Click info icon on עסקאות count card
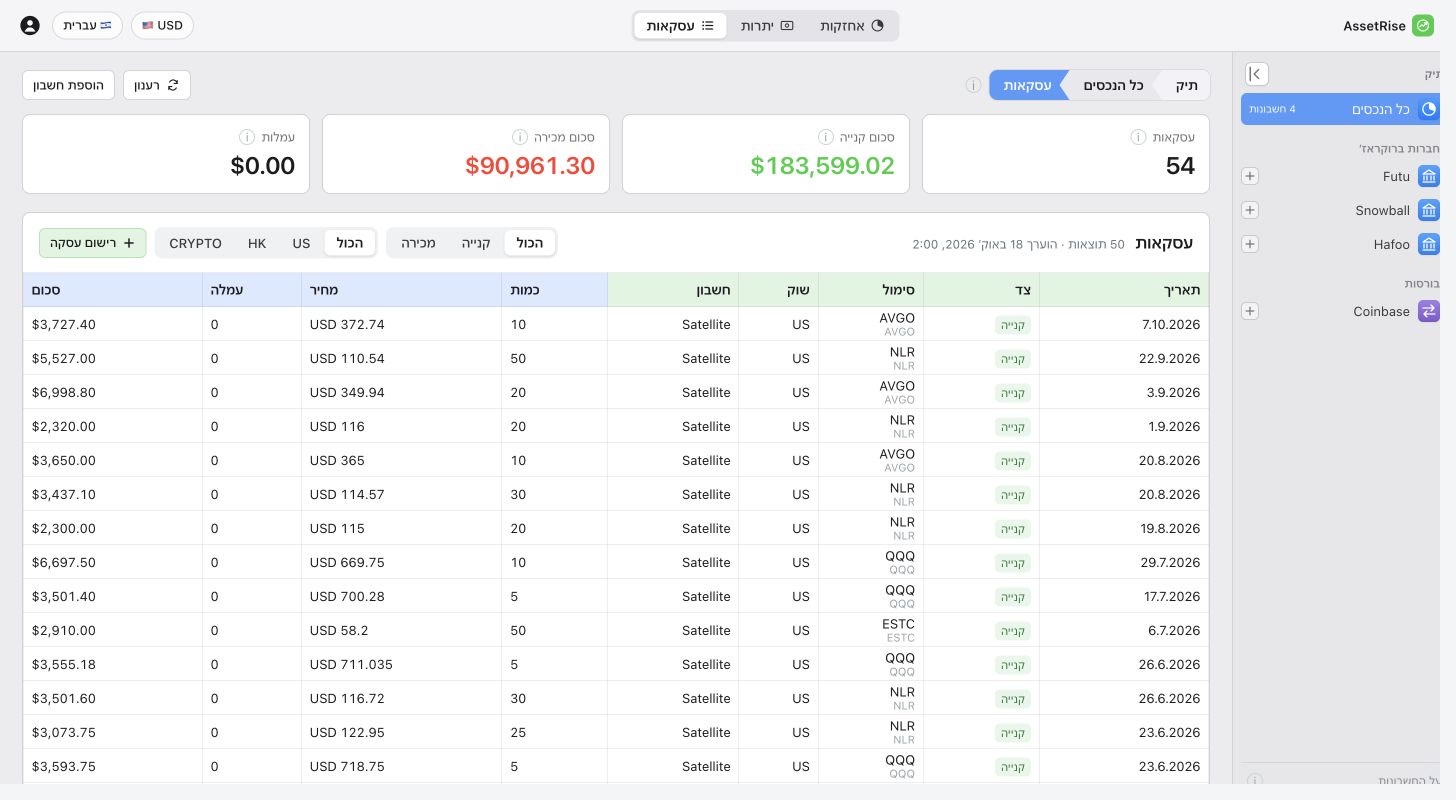 tap(1138, 137)
